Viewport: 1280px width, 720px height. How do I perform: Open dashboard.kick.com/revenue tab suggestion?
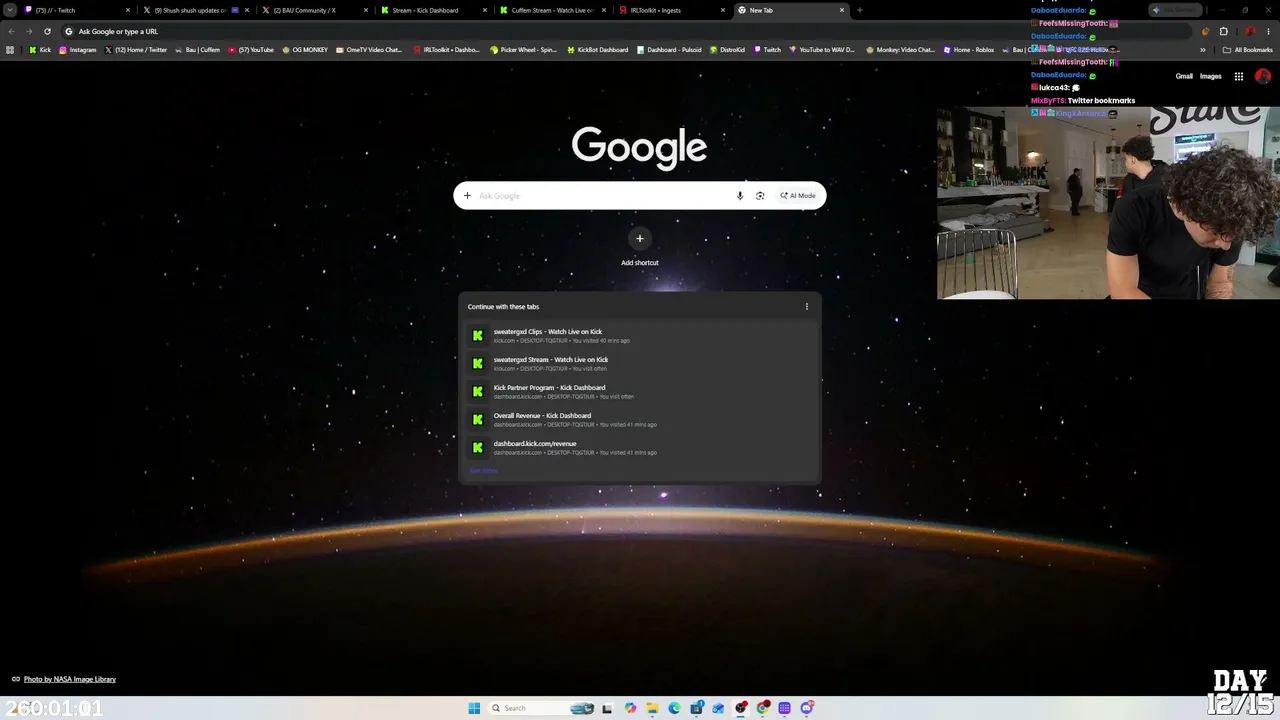tap(640, 448)
